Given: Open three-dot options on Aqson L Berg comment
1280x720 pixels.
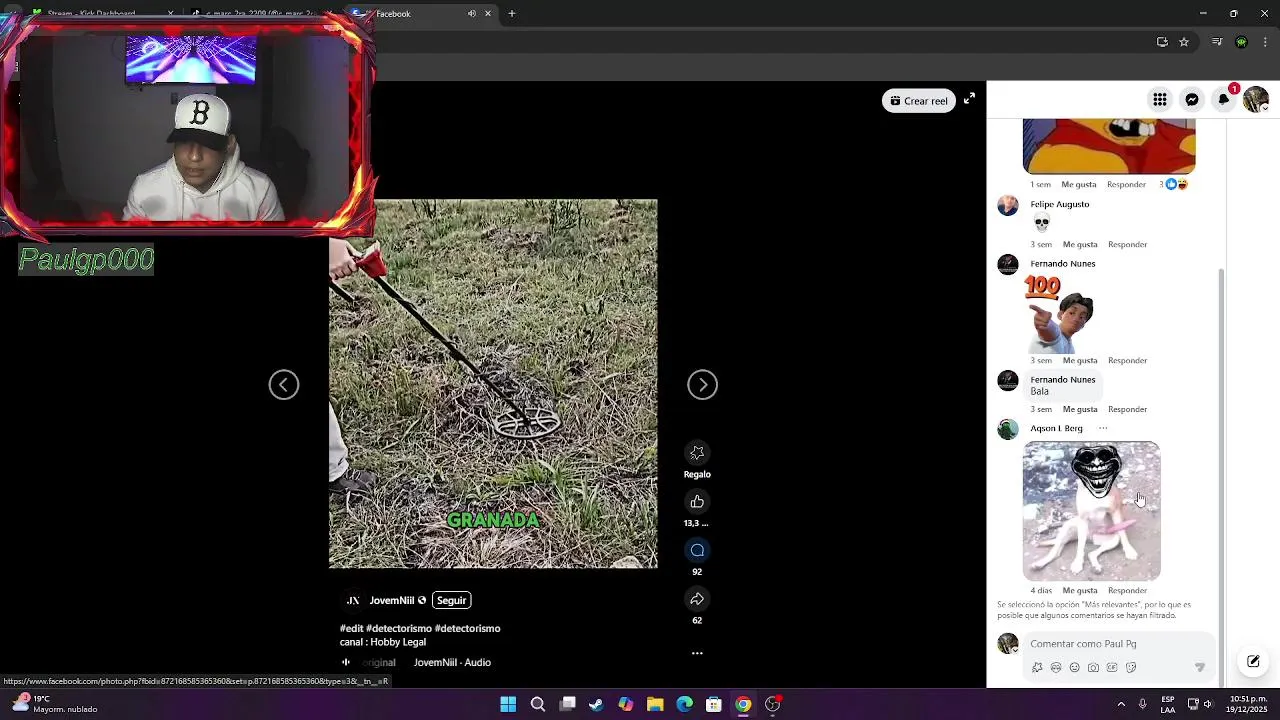Looking at the screenshot, I should (x=1103, y=428).
